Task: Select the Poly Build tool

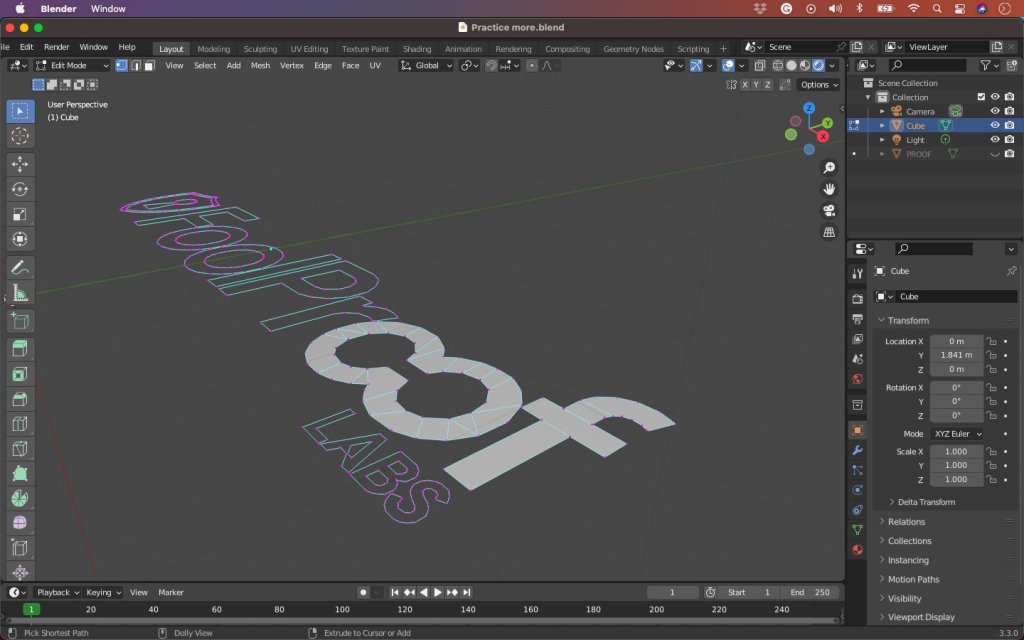Action: coord(20,473)
